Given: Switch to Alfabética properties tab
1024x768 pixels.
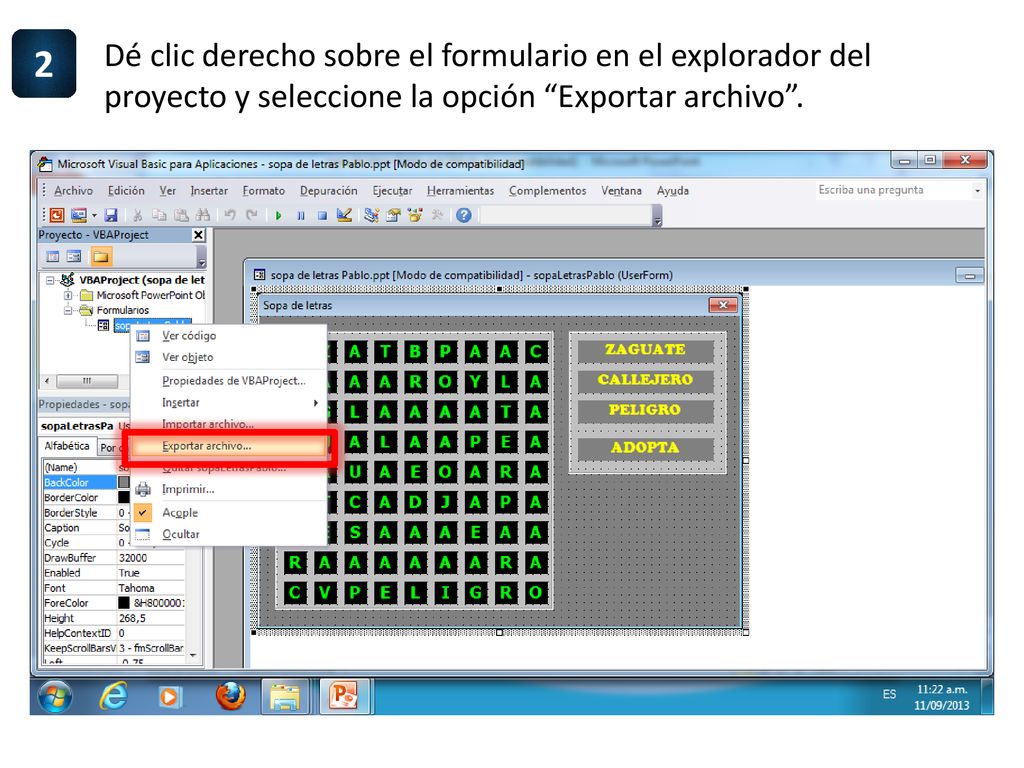Looking at the screenshot, I should point(67,446).
